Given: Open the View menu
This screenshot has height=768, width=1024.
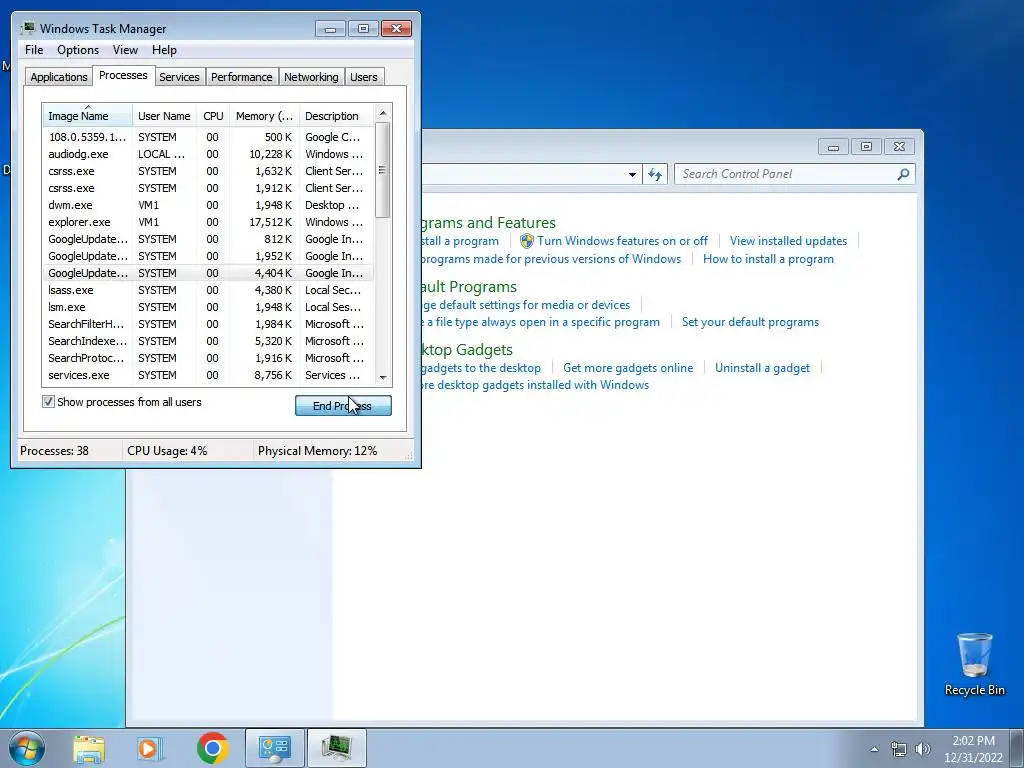Looking at the screenshot, I should click(x=125, y=50).
